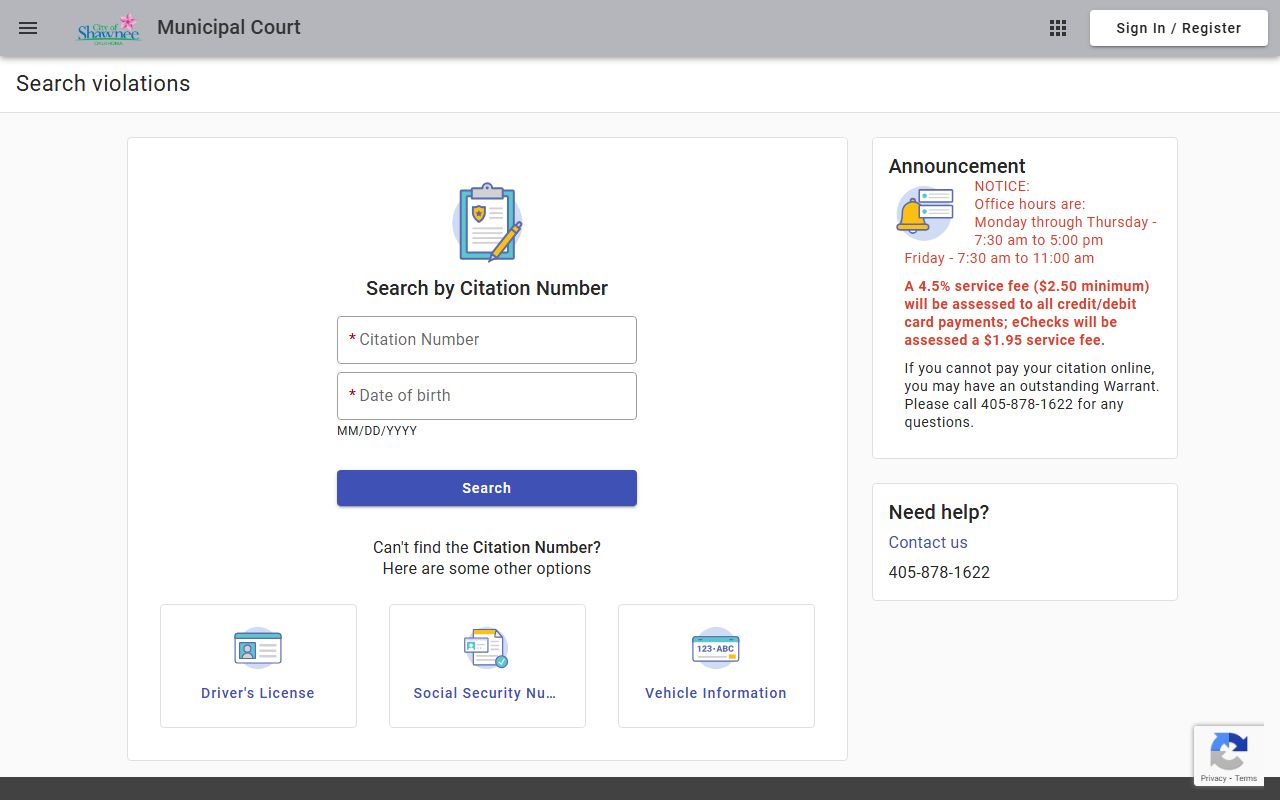Image resolution: width=1280 pixels, height=800 pixels.
Task: Open reCAPTCHA Terms link
Action: [x=1246, y=778]
